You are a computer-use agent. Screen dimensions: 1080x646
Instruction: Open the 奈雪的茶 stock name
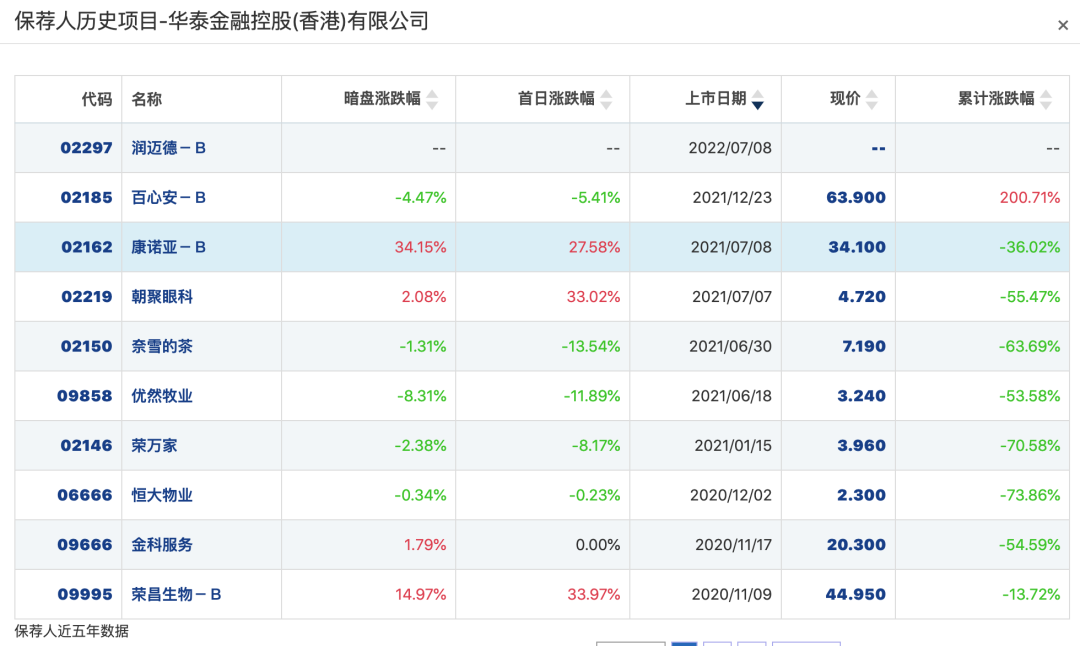click(162, 346)
